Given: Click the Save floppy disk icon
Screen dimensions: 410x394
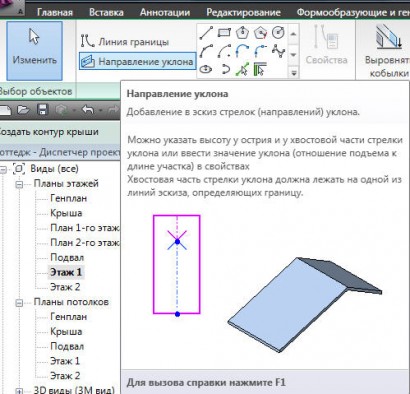Looking at the screenshot, I should 43,110.
